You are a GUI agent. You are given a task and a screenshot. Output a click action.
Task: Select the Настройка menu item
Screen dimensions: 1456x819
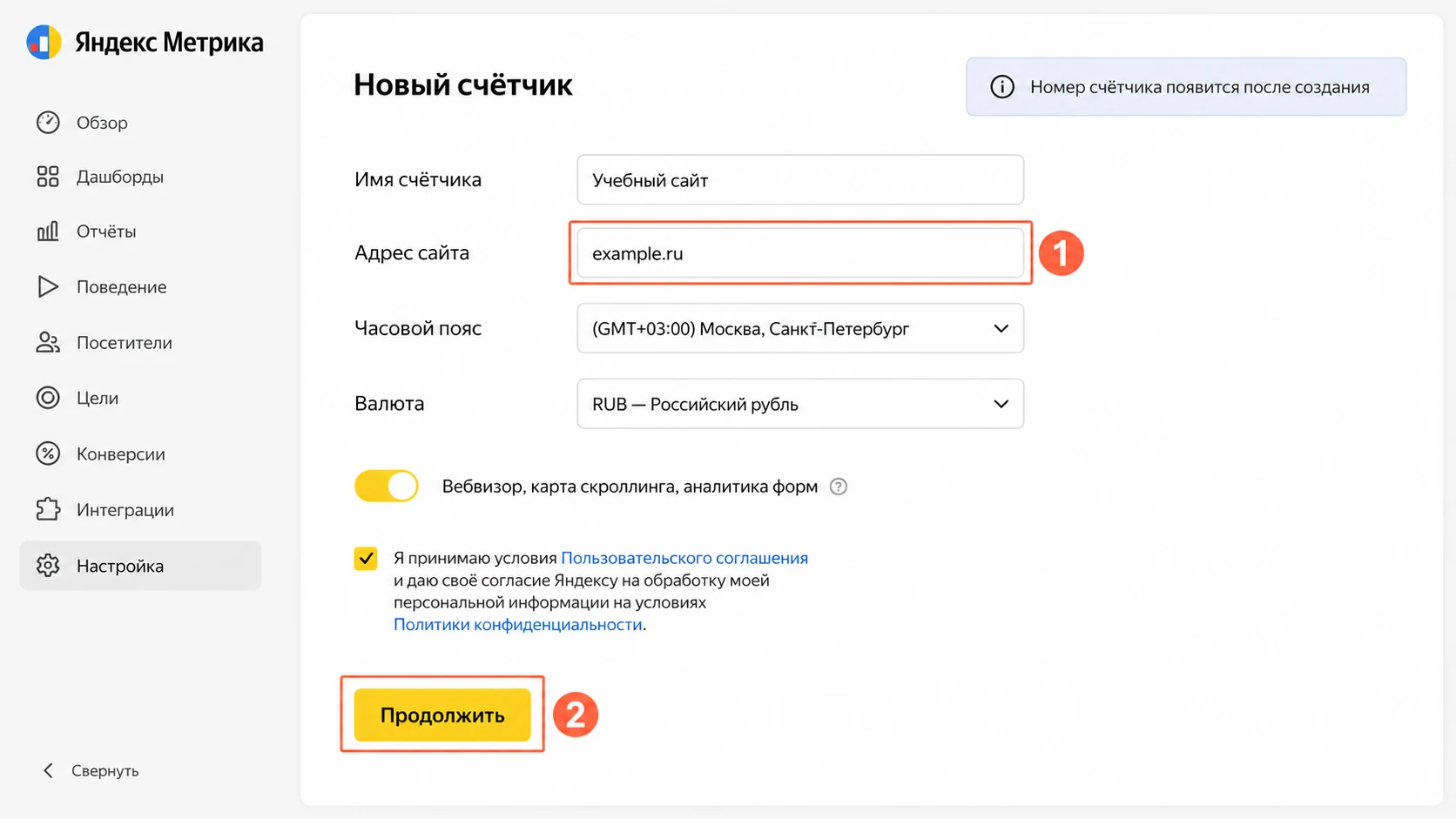140,566
